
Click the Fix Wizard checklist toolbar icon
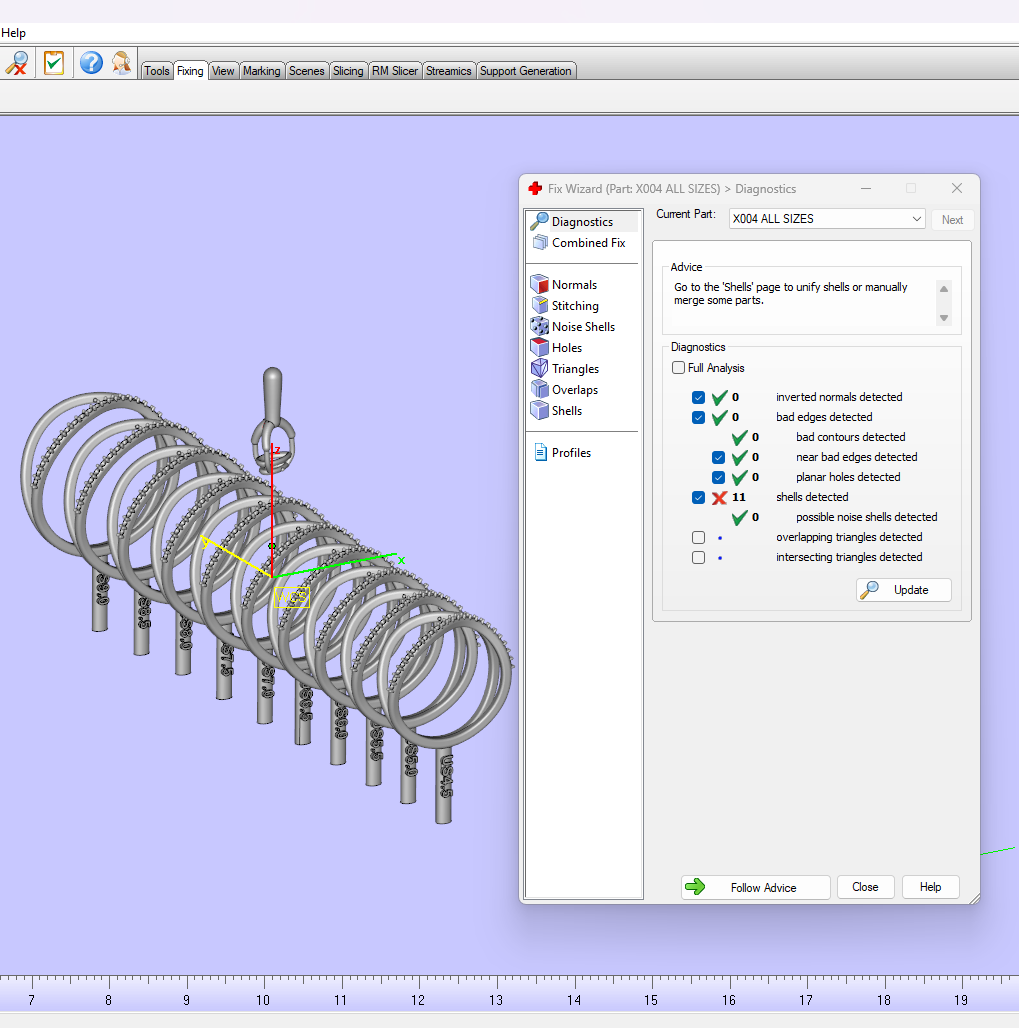[54, 63]
